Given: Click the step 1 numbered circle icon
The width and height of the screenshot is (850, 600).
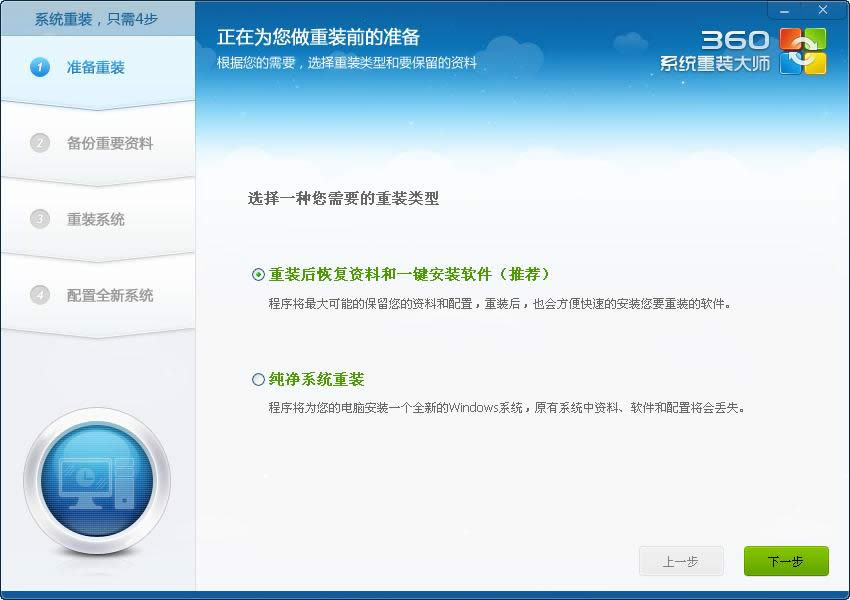Looking at the screenshot, I should coord(40,67).
